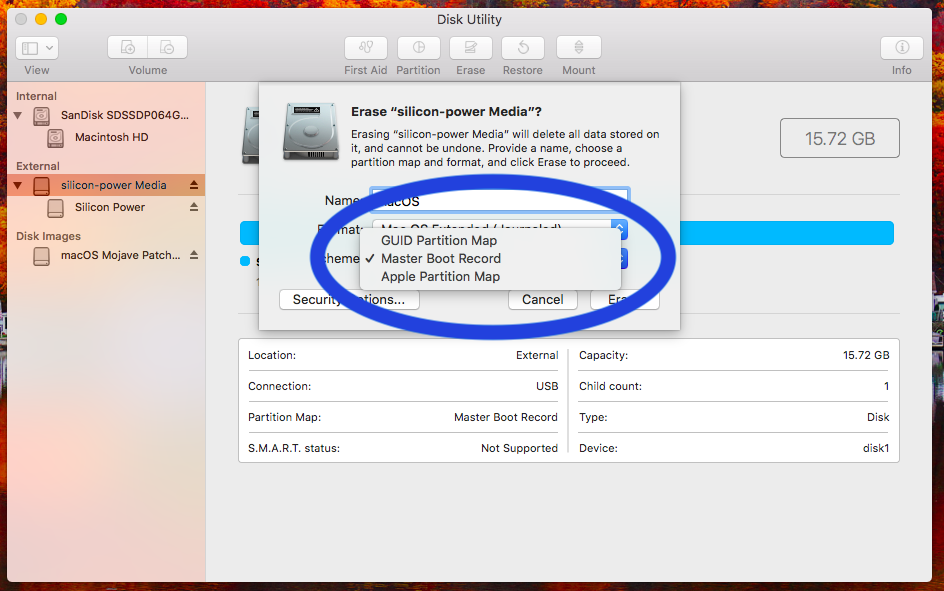Select Silicon Power volume in sidebar

point(110,207)
